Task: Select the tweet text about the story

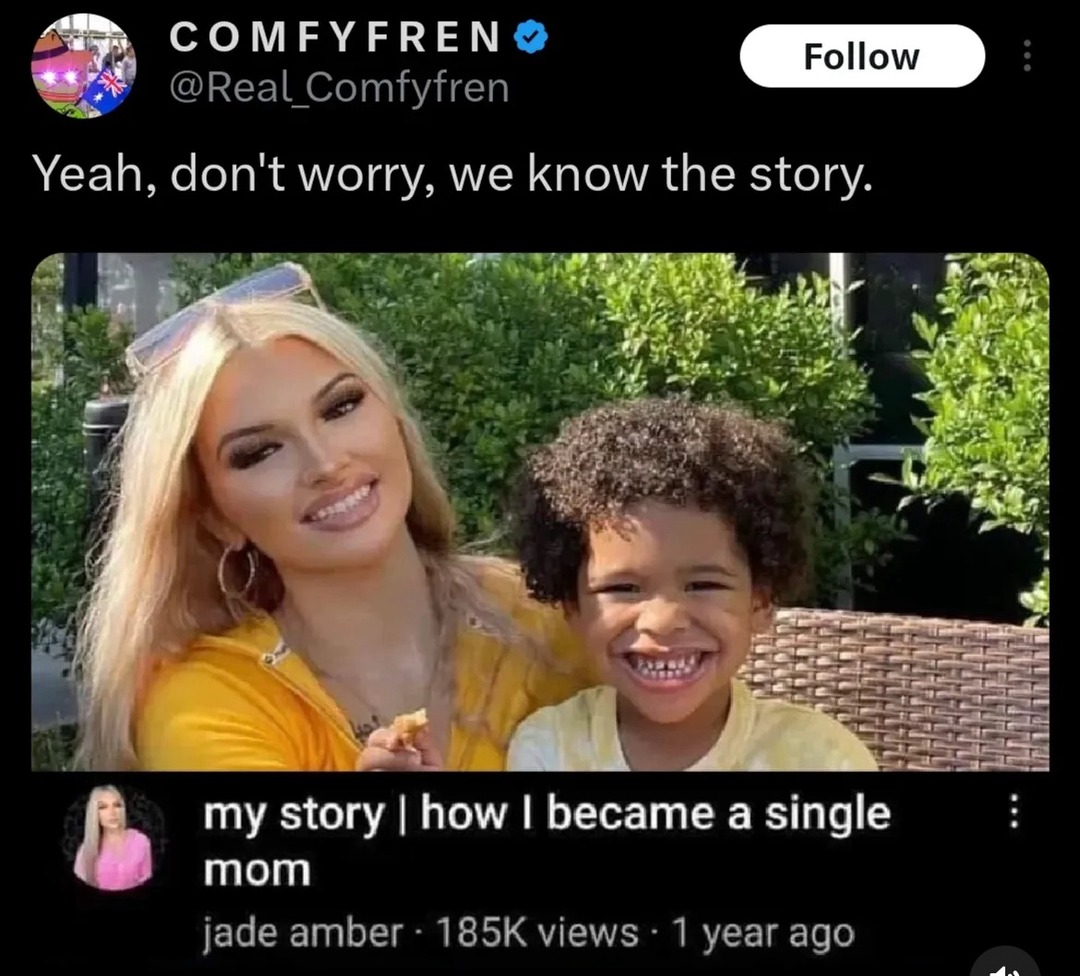Action: coord(453,174)
